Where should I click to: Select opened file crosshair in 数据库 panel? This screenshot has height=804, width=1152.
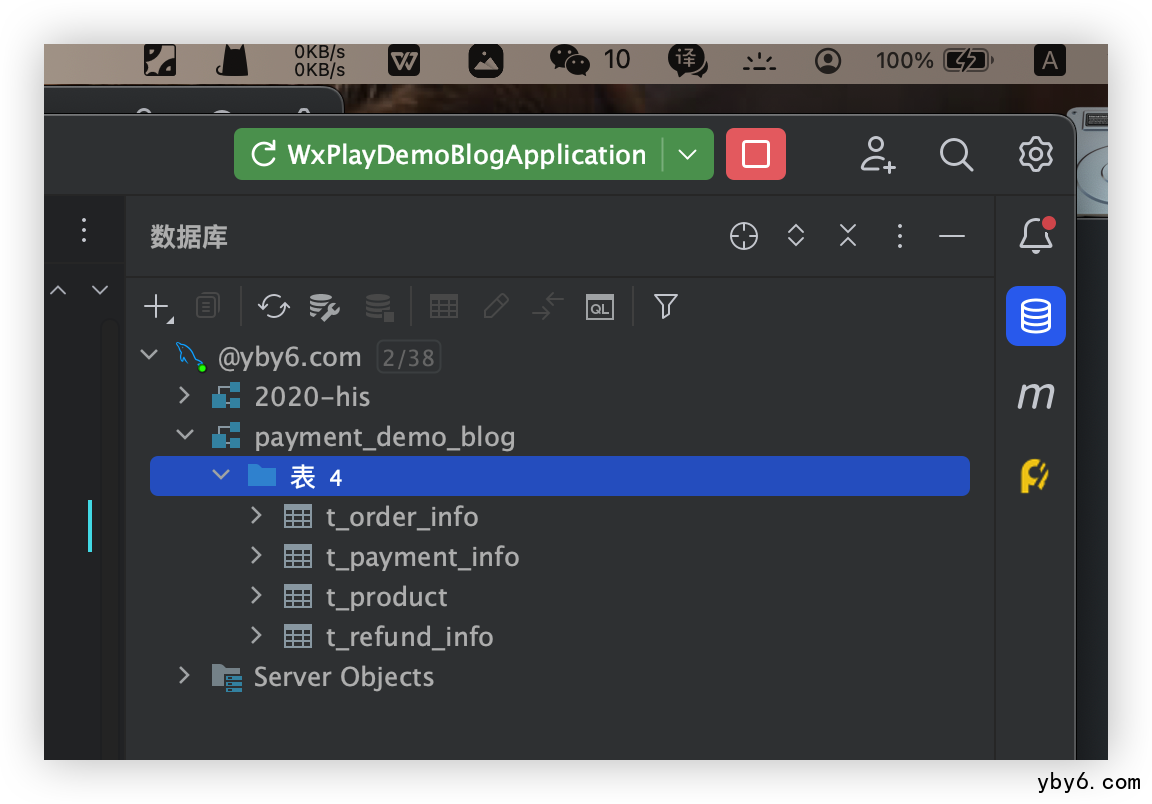pyautogui.click(x=744, y=236)
